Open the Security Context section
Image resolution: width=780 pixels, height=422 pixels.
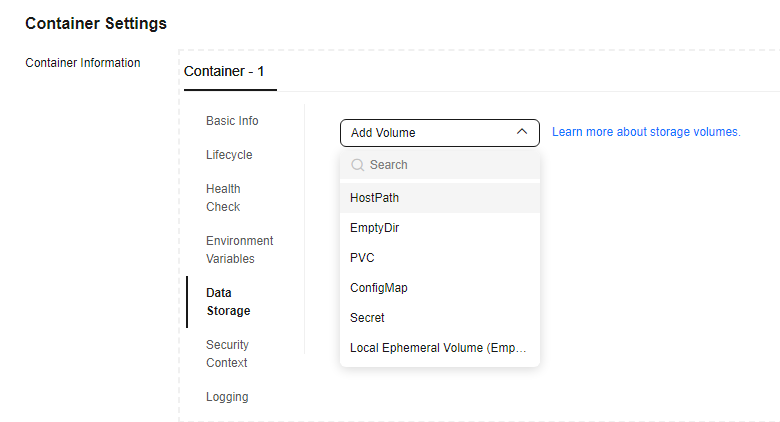[227, 353]
